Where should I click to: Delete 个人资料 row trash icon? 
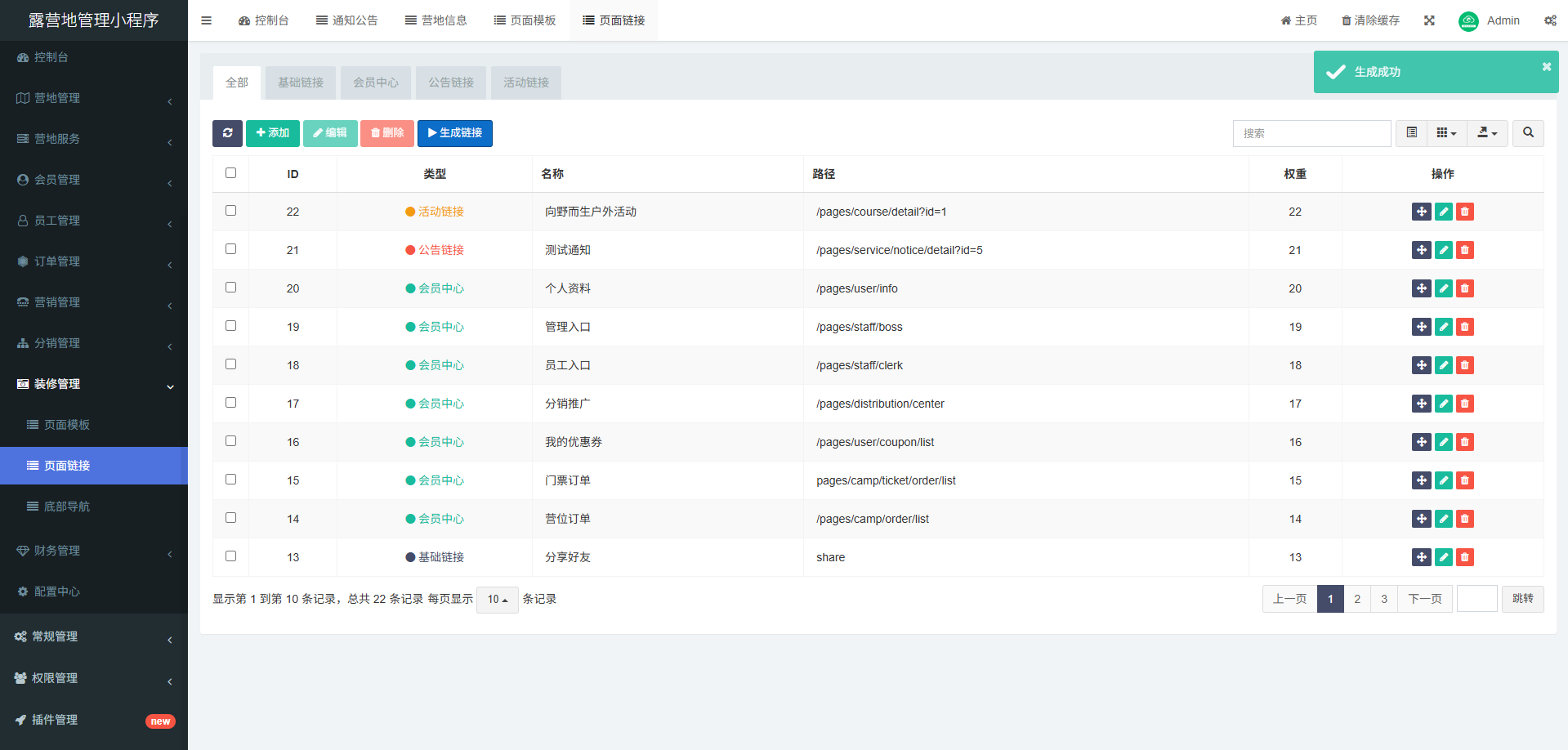[x=1465, y=288]
